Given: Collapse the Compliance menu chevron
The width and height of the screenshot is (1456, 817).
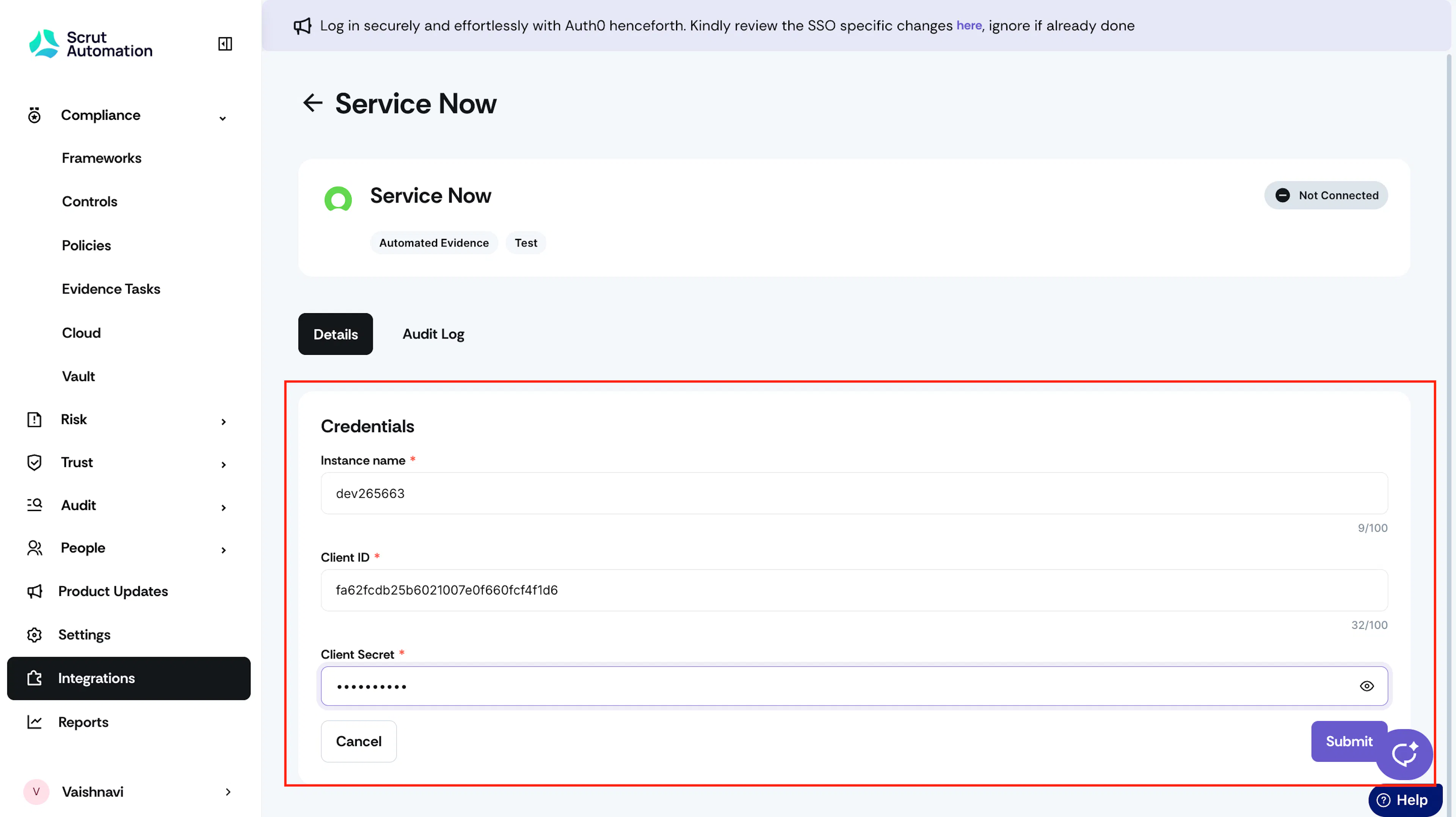Looking at the screenshot, I should click(223, 118).
